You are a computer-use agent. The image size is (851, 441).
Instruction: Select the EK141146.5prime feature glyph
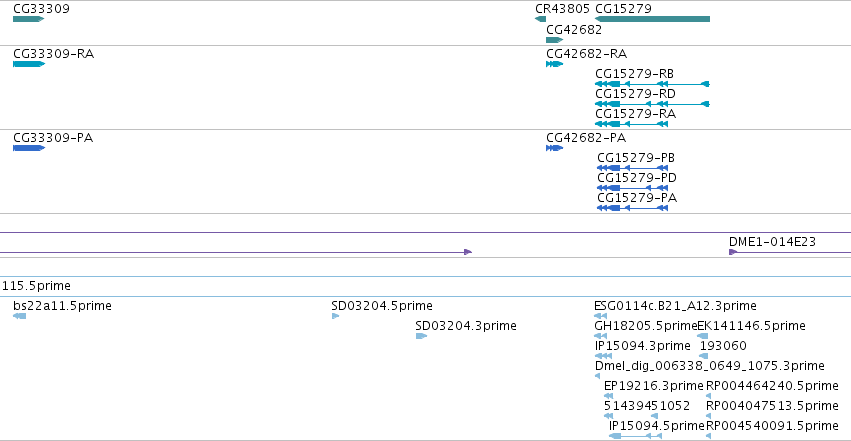(703, 336)
